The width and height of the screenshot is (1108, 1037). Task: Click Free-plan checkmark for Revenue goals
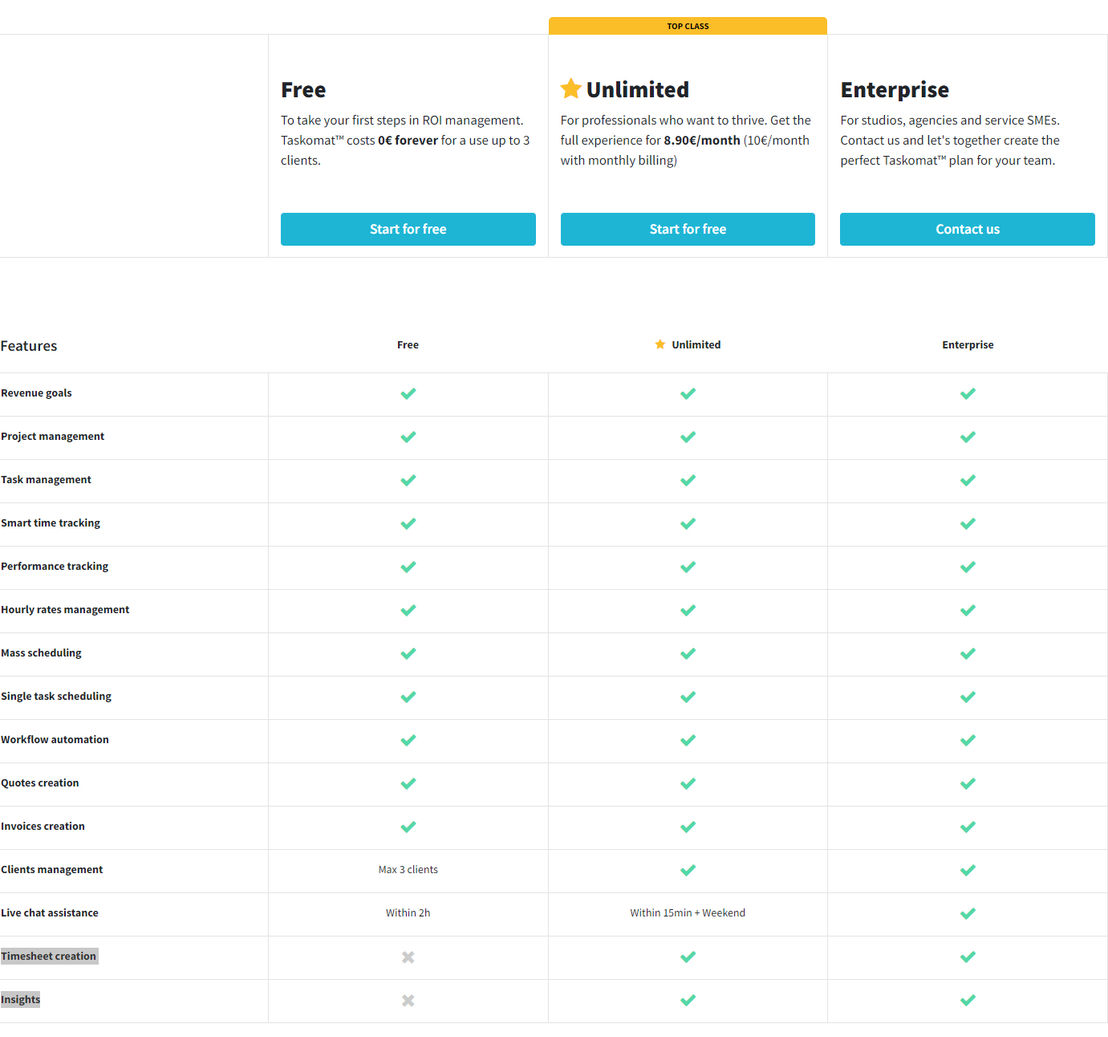pos(408,393)
